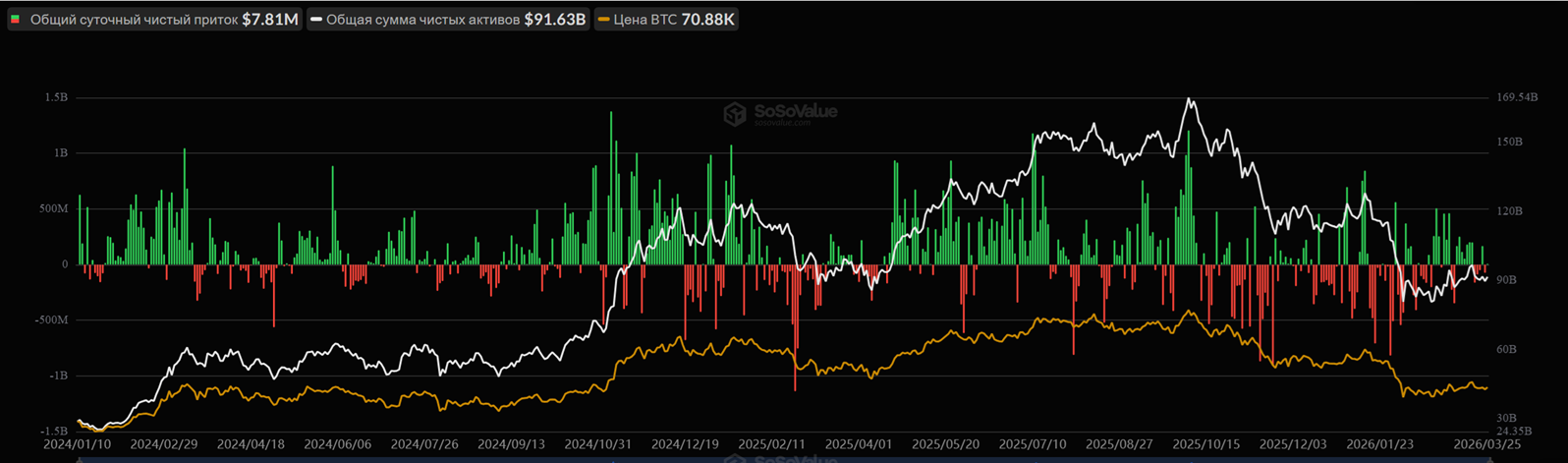Click the 2025/10/15 date label
The width and height of the screenshot is (1568, 463).
[1206, 444]
